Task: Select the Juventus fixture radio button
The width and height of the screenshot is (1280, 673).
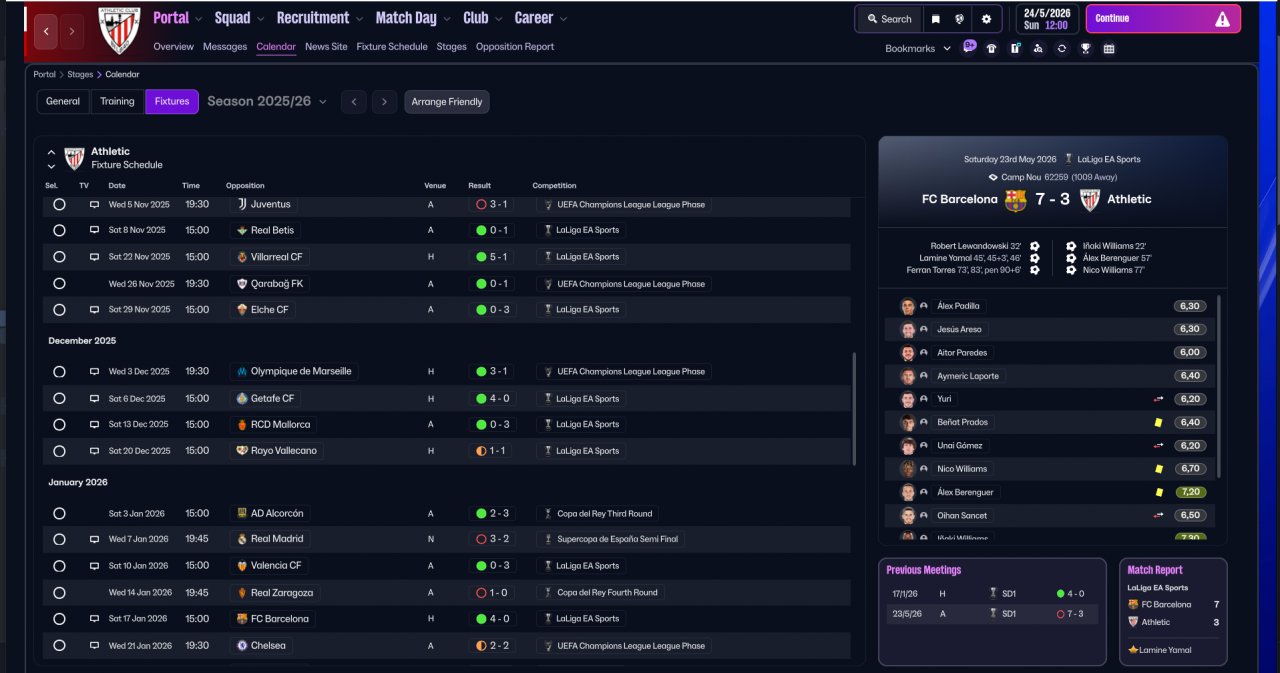Action: [59, 204]
